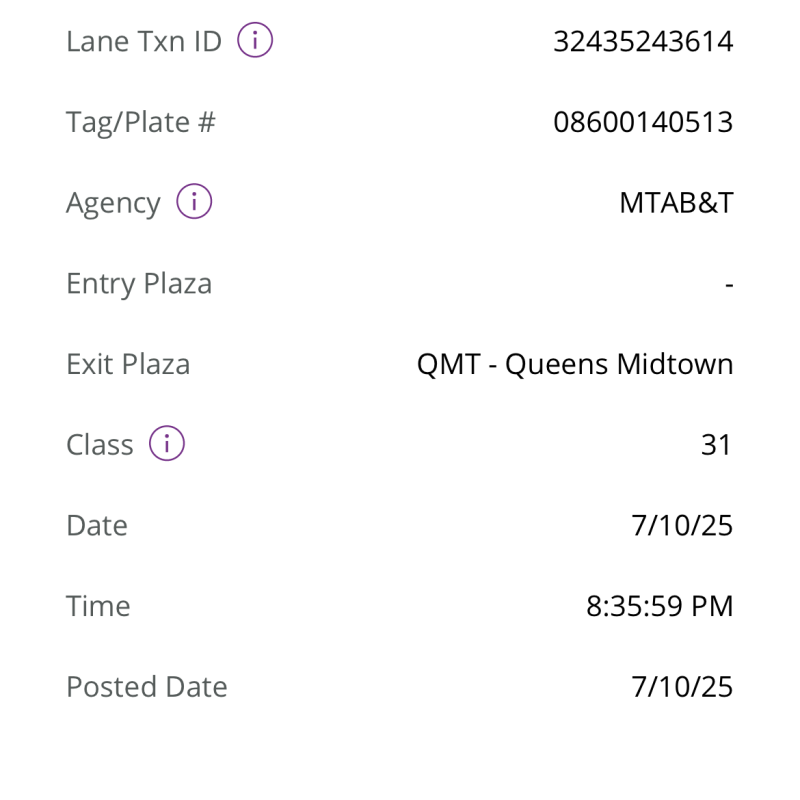Click the Lane Txn ID label

click(x=144, y=42)
